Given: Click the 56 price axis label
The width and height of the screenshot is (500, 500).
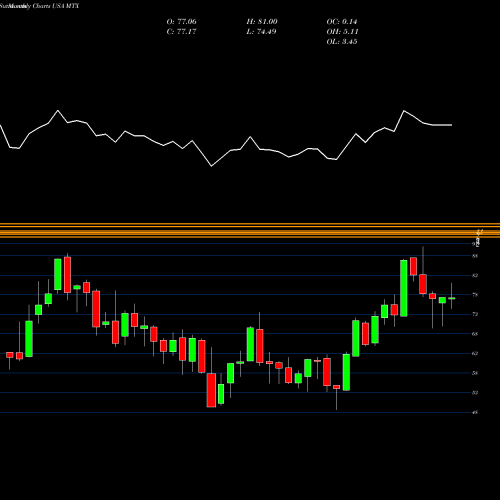Looking at the screenshot, I should 475,373.
